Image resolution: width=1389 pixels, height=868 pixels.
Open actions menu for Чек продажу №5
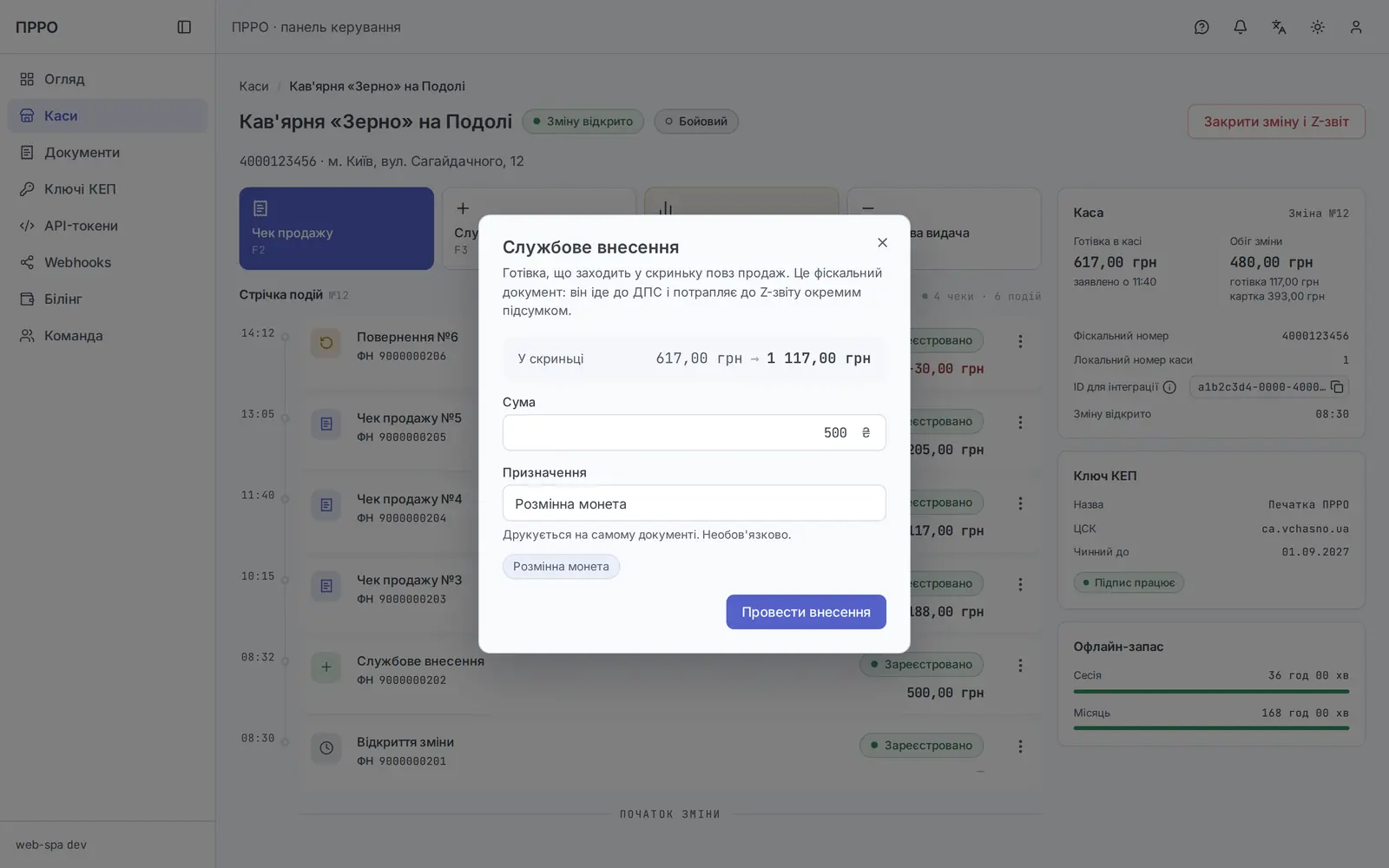1020,422
